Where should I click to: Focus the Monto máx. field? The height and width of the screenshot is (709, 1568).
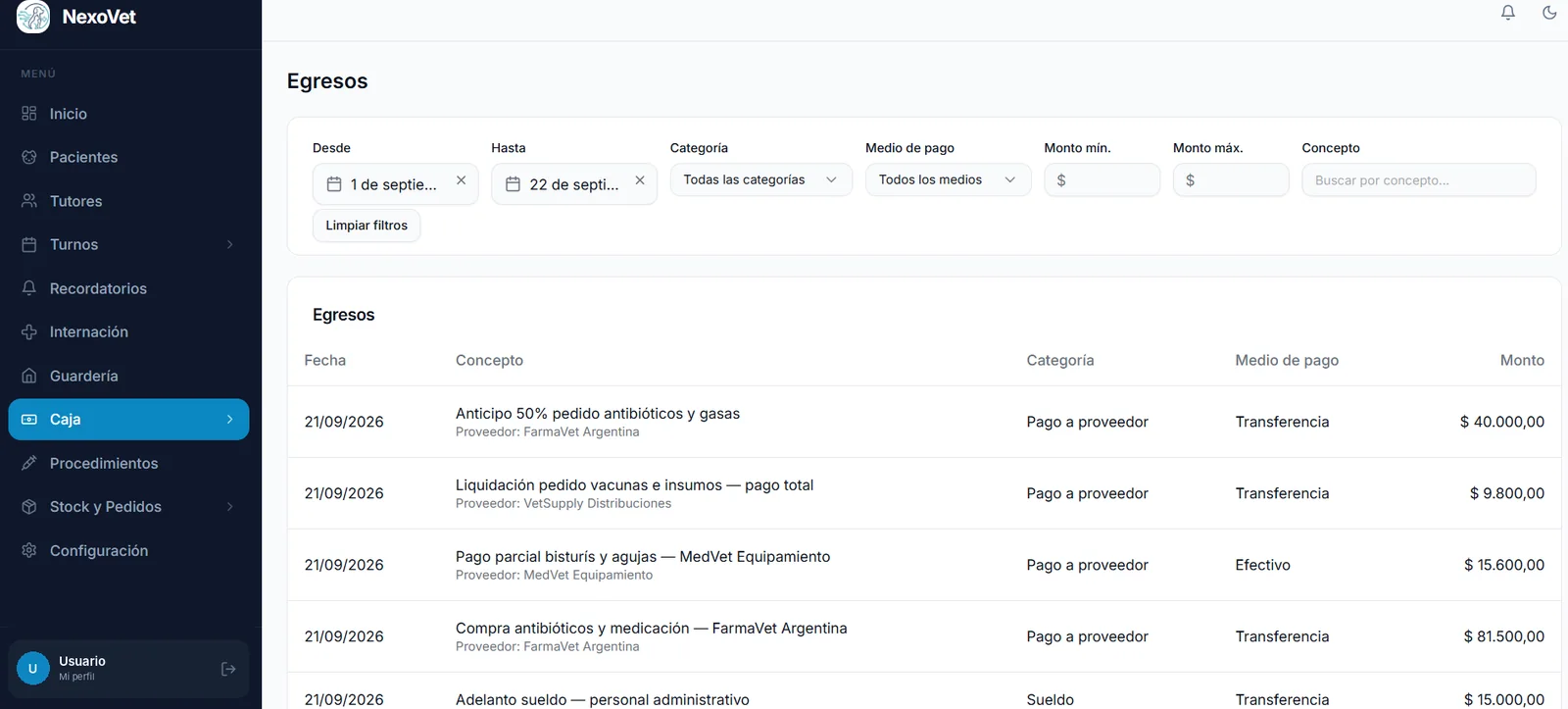coord(1231,180)
